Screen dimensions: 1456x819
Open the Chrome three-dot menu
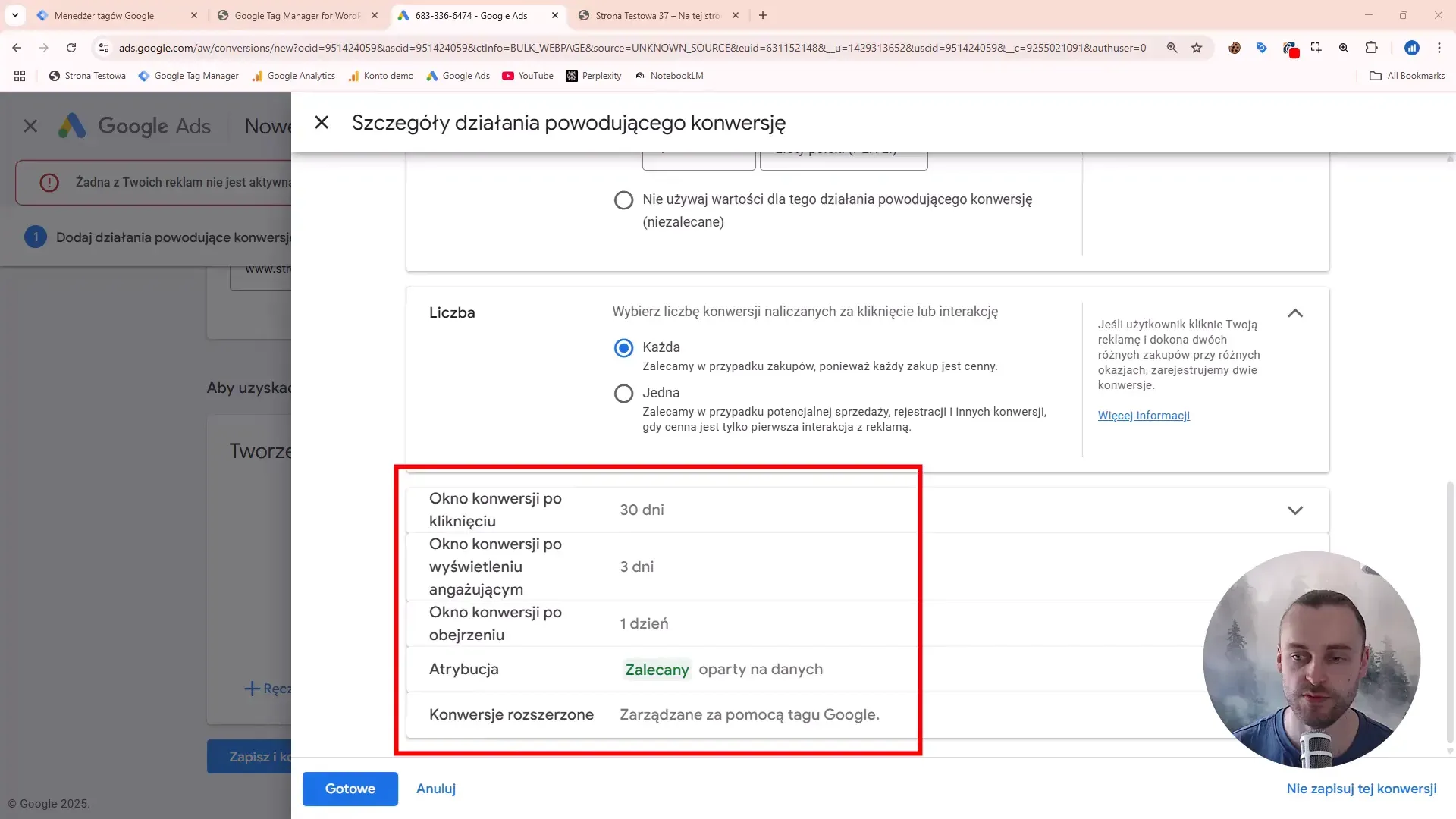tap(1439, 48)
